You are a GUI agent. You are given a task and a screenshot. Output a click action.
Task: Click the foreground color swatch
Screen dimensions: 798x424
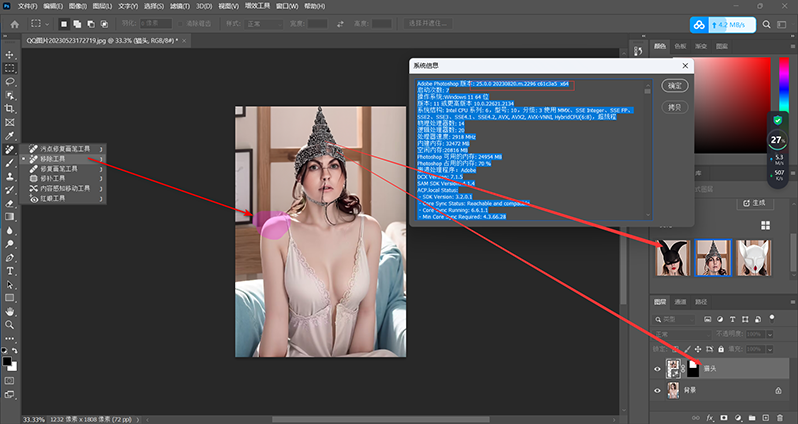7,361
